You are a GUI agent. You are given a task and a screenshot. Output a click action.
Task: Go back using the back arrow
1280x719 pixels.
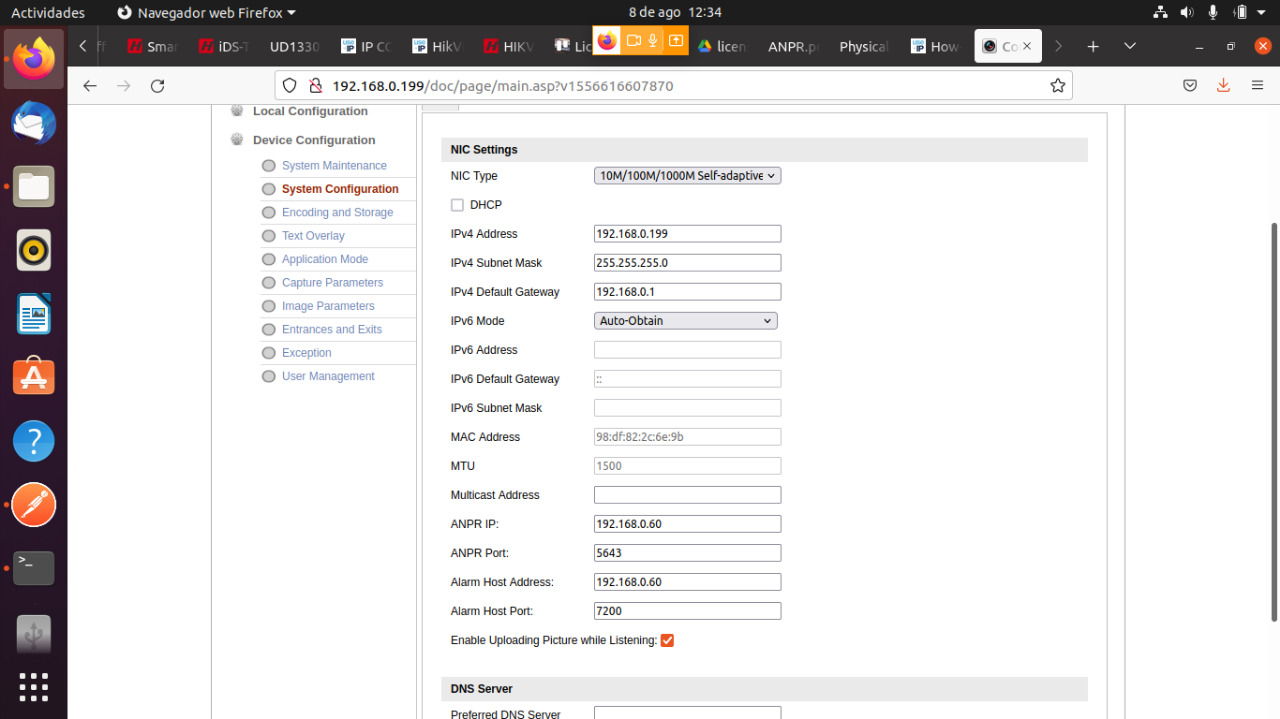tap(90, 86)
